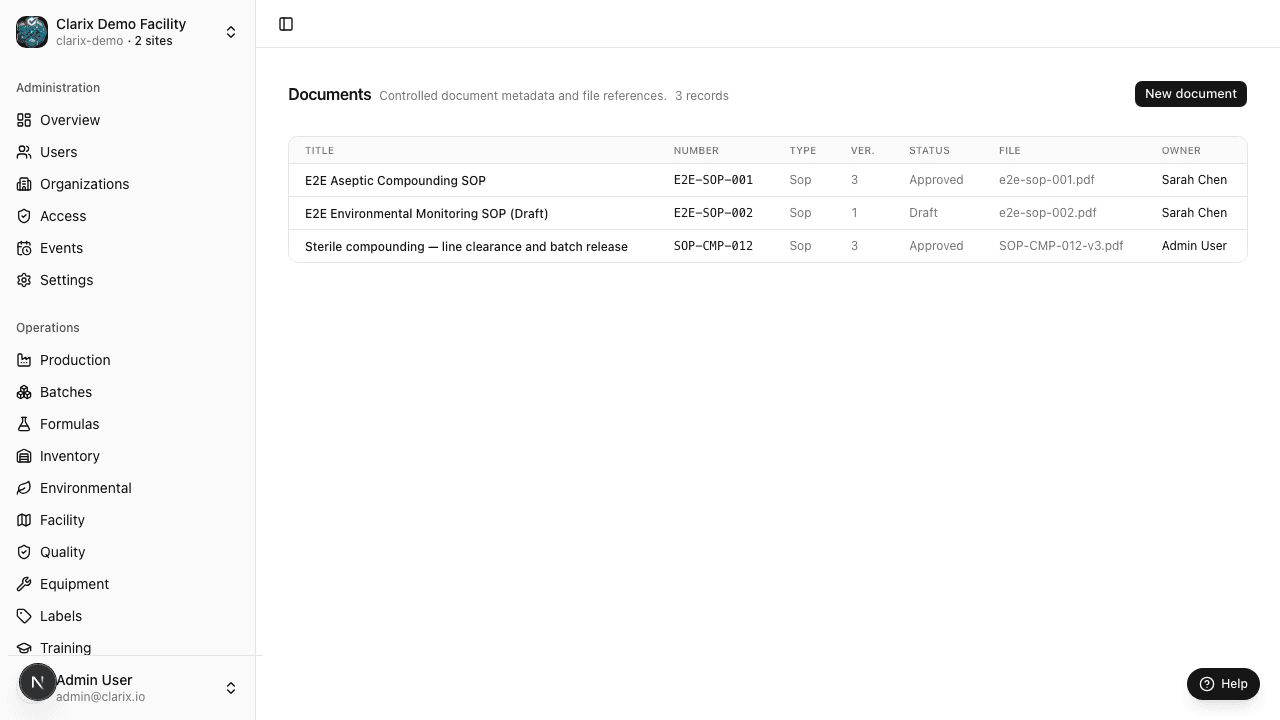Expand the facility switcher chevrons

click(231, 32)
